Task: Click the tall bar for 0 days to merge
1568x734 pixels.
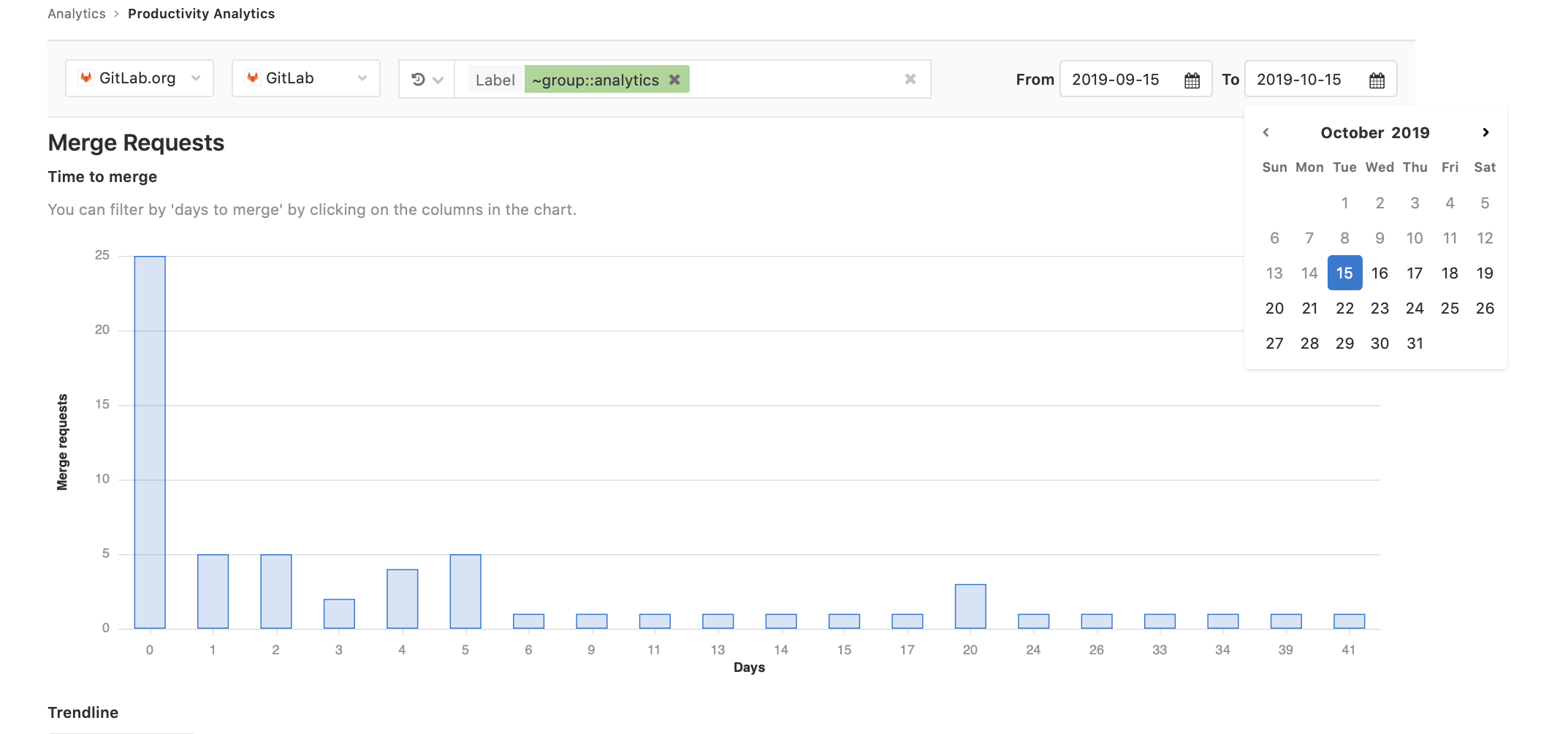Action: coord(149,439)
